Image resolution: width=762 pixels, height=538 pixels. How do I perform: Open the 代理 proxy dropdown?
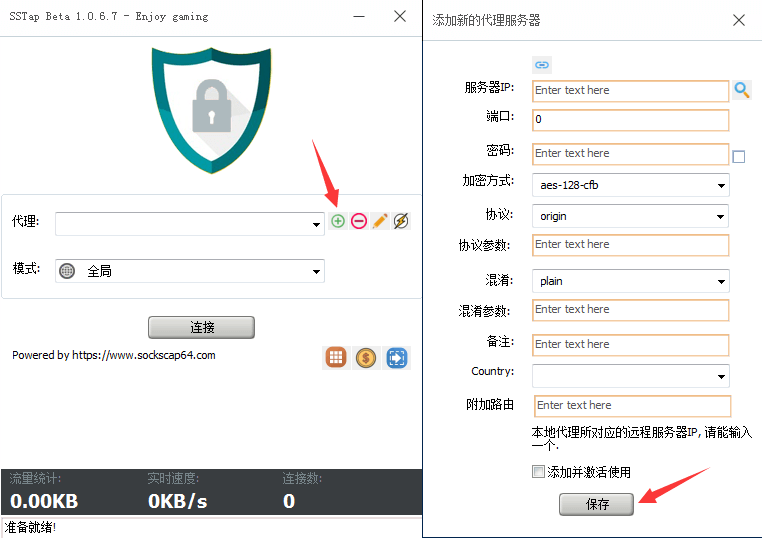point(190,224)
